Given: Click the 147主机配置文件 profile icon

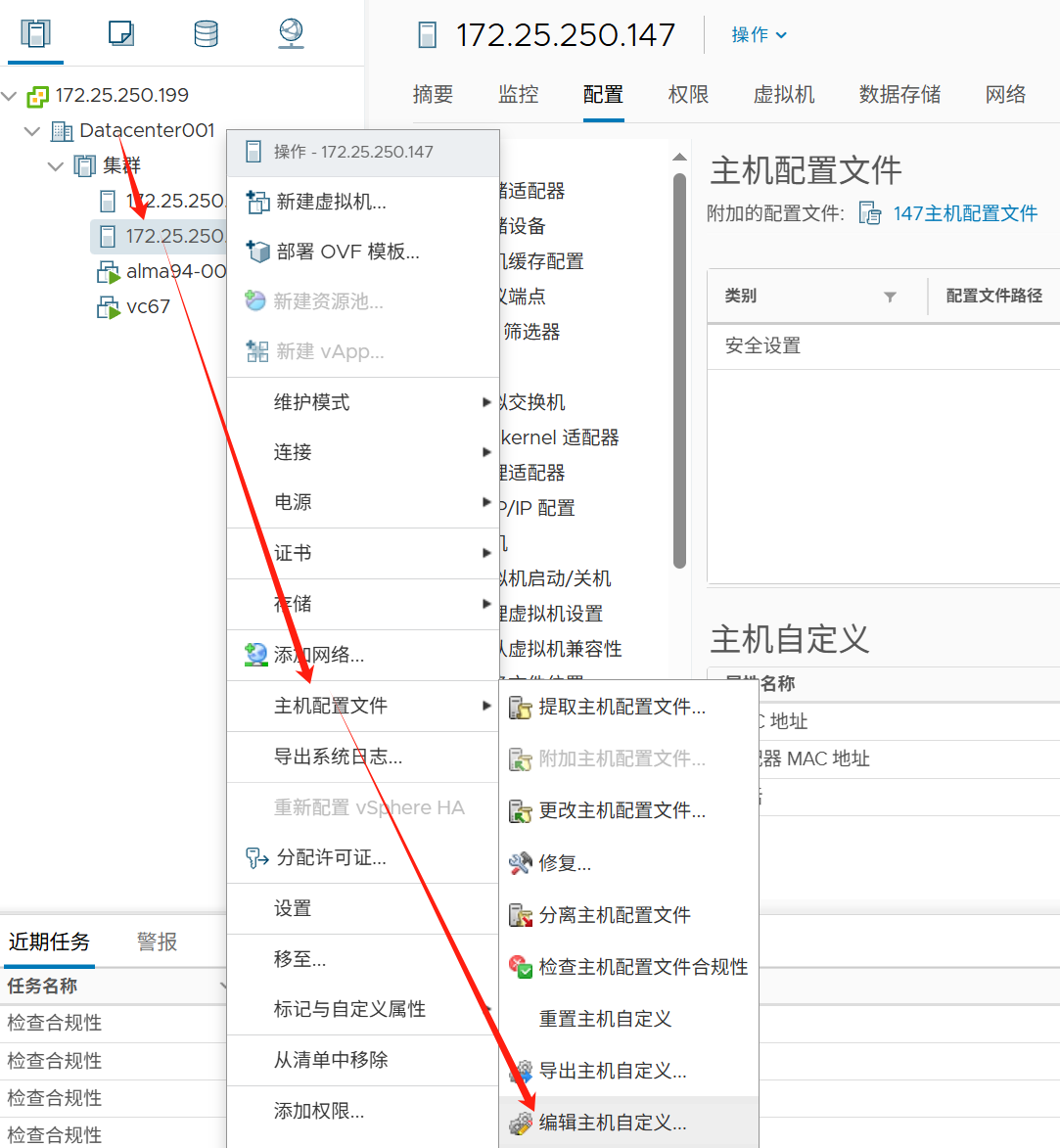Looking at the screenshot, I should [870, 213].
